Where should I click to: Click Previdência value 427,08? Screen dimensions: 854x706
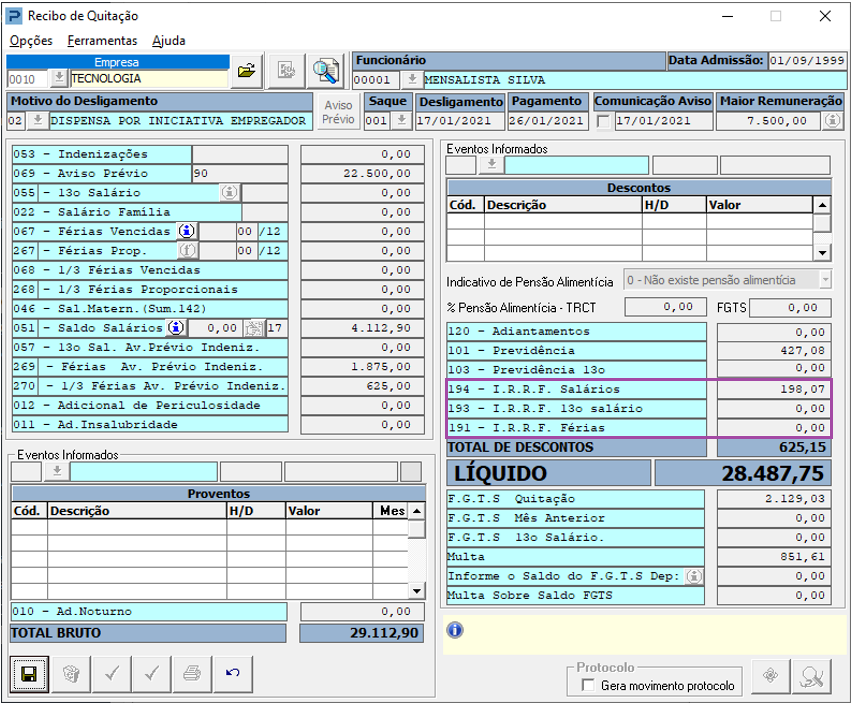[x=774, y=350]
